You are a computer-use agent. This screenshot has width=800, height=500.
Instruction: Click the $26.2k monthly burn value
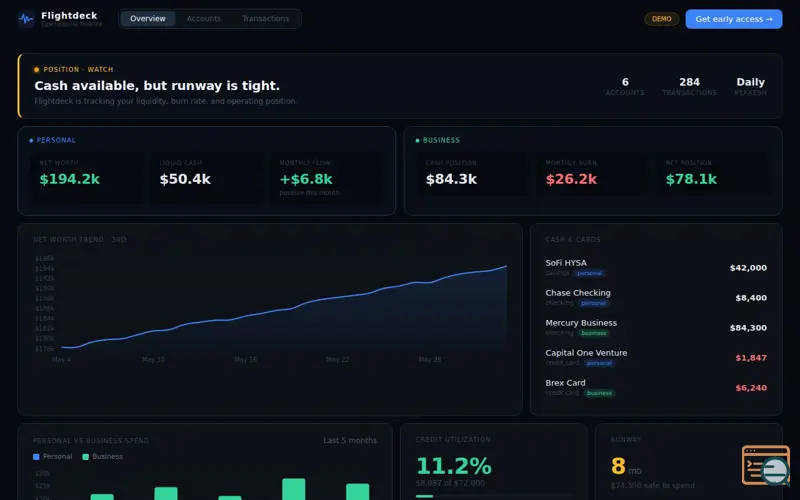[571, 179]
